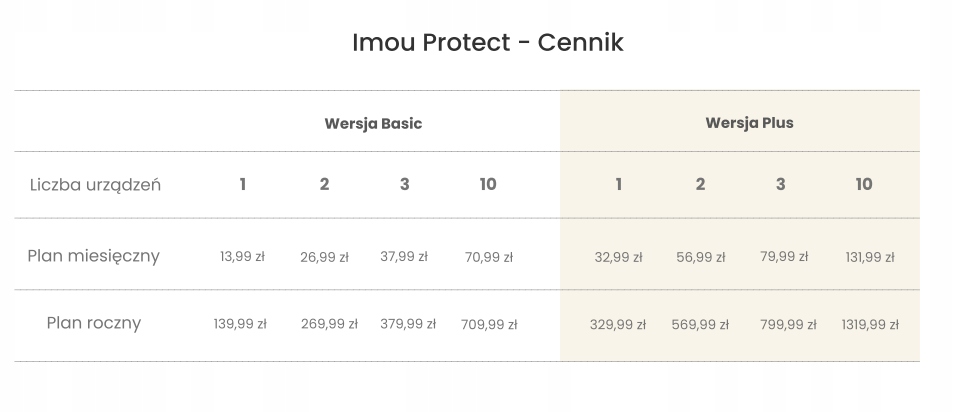Pick the 26,99 zł monthly price
Viewport: 953px width, 412px height.
click(324, 257)
